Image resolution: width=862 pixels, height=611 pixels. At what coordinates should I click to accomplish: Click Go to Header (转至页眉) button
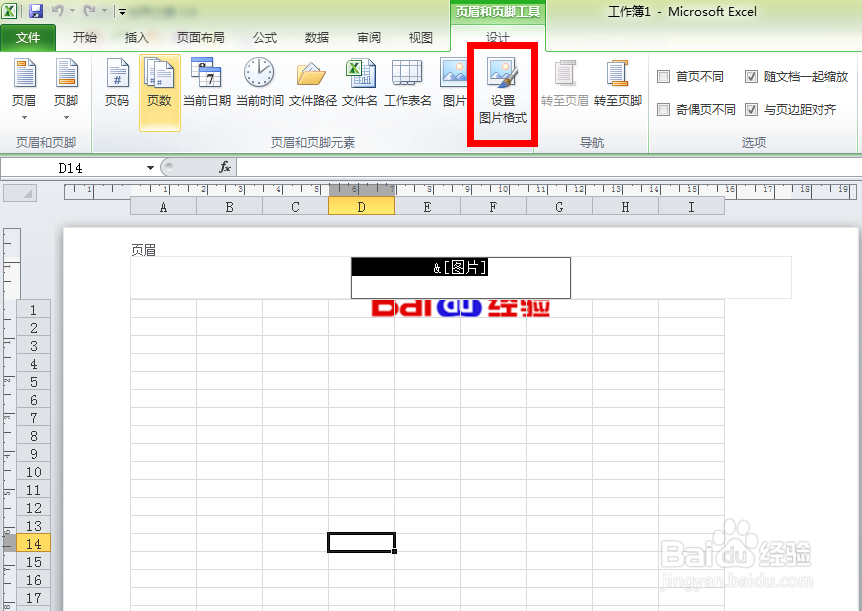(x=565, y=82)
